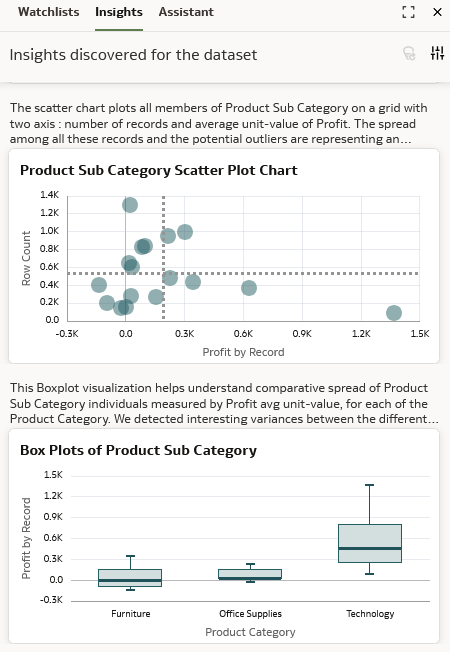Select the scatter dot at 0.6K profit
Viewport: 450px width, 652px height.
[249, 288]
